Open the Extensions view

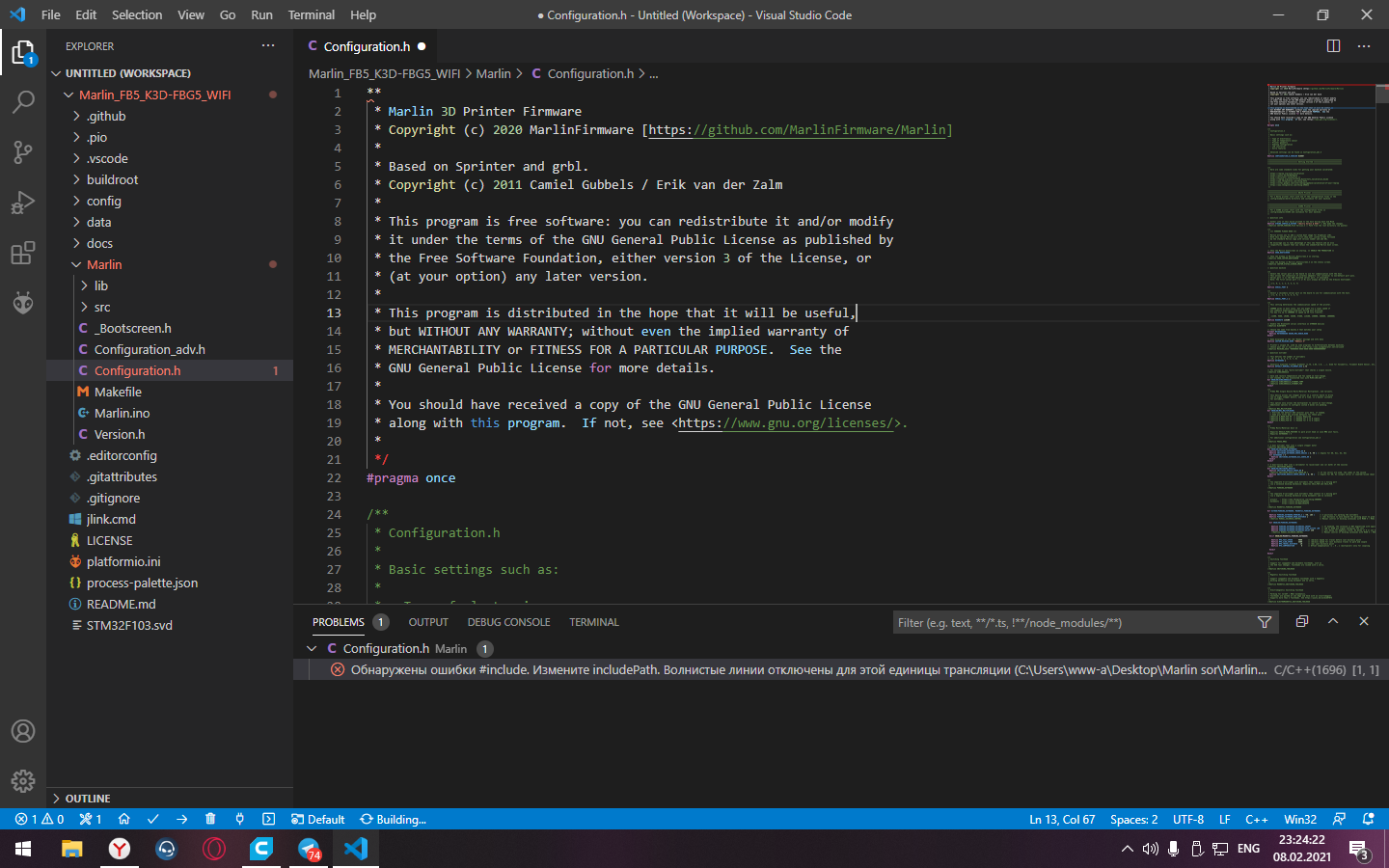(x=23, y=253)
